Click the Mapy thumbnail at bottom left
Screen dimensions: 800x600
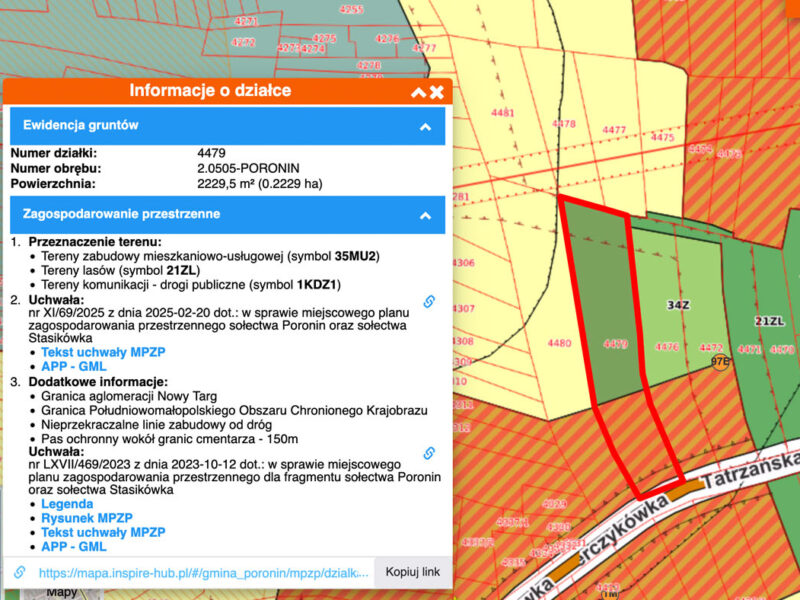coord(62,593)
